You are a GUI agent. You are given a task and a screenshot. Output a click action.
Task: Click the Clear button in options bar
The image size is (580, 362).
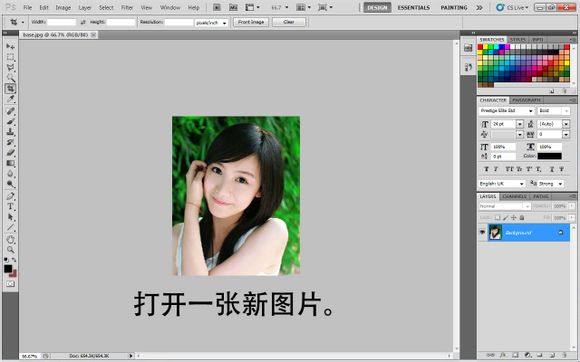click(289, 22)
